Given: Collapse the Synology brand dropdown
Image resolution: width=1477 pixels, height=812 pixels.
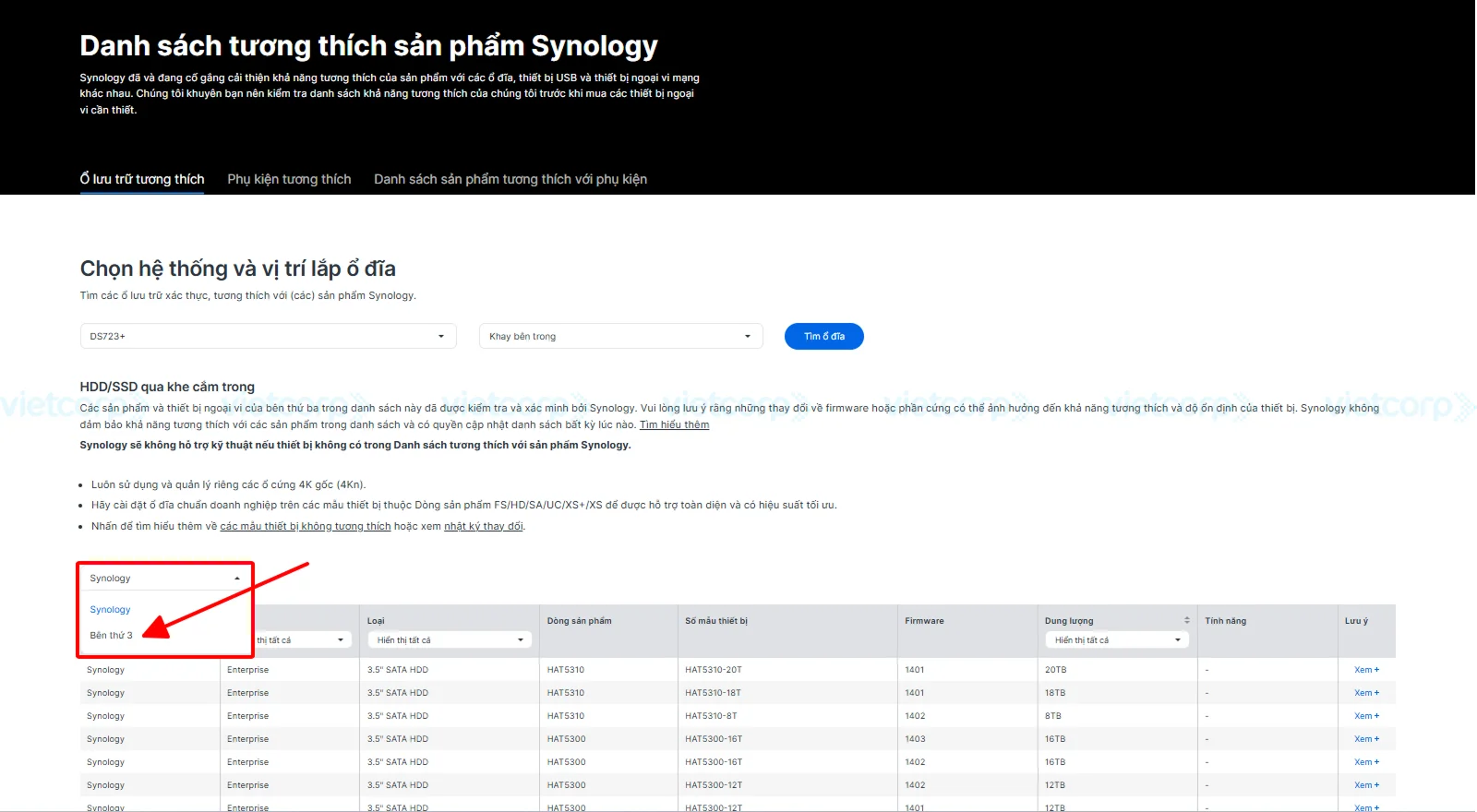Looking at the screenshot, I should point(165,578).
